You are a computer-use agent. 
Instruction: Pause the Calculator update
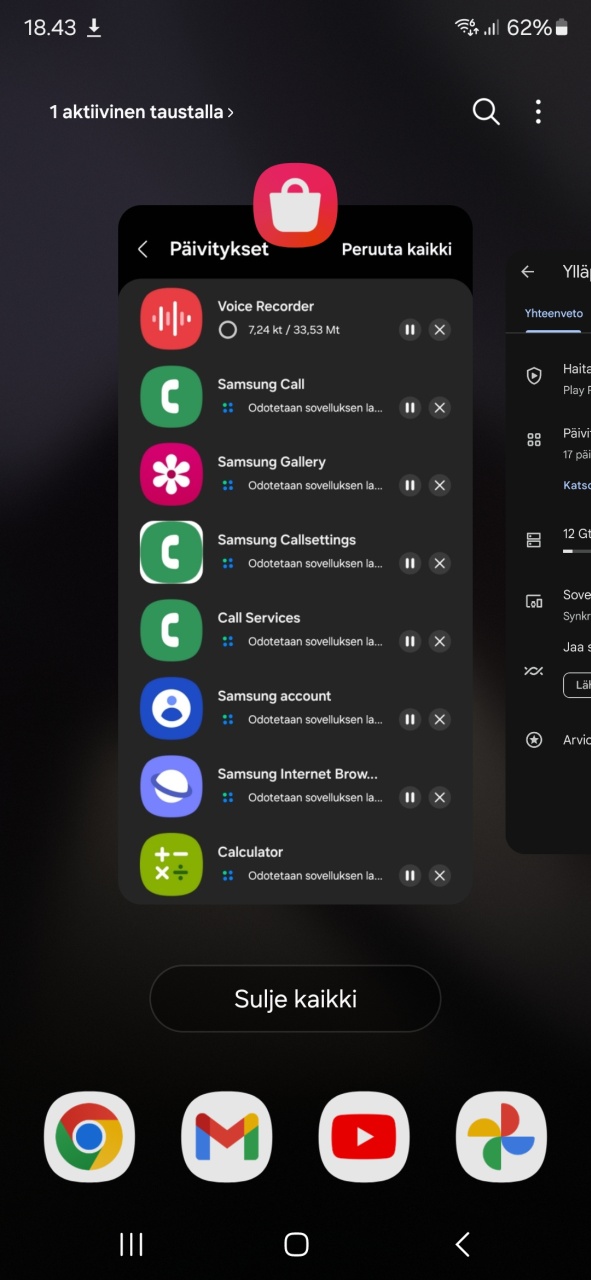[409, 875]
